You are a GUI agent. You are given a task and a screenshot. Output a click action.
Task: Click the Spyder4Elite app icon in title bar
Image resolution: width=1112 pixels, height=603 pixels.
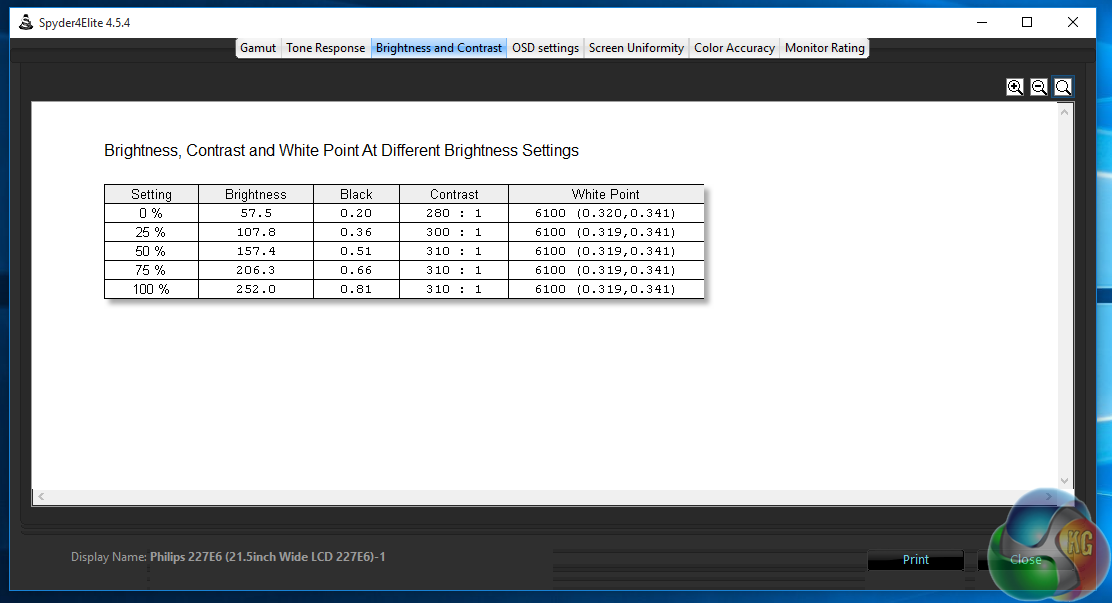pyautogui.click(x=26, y=22)
